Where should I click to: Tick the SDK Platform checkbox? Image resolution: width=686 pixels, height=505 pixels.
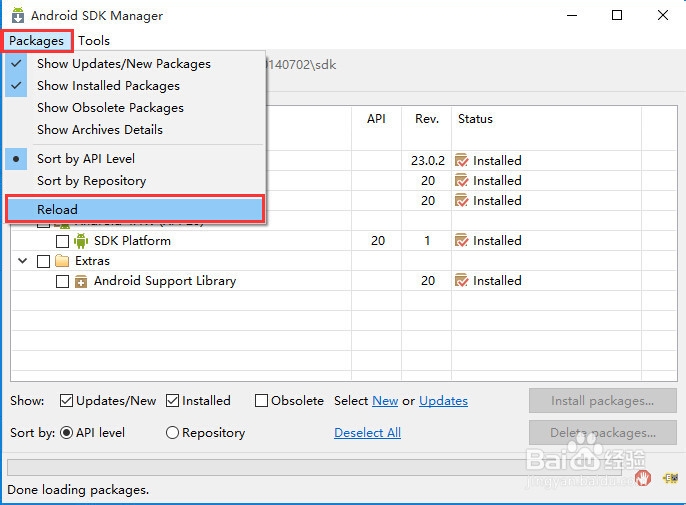(63, 241)
